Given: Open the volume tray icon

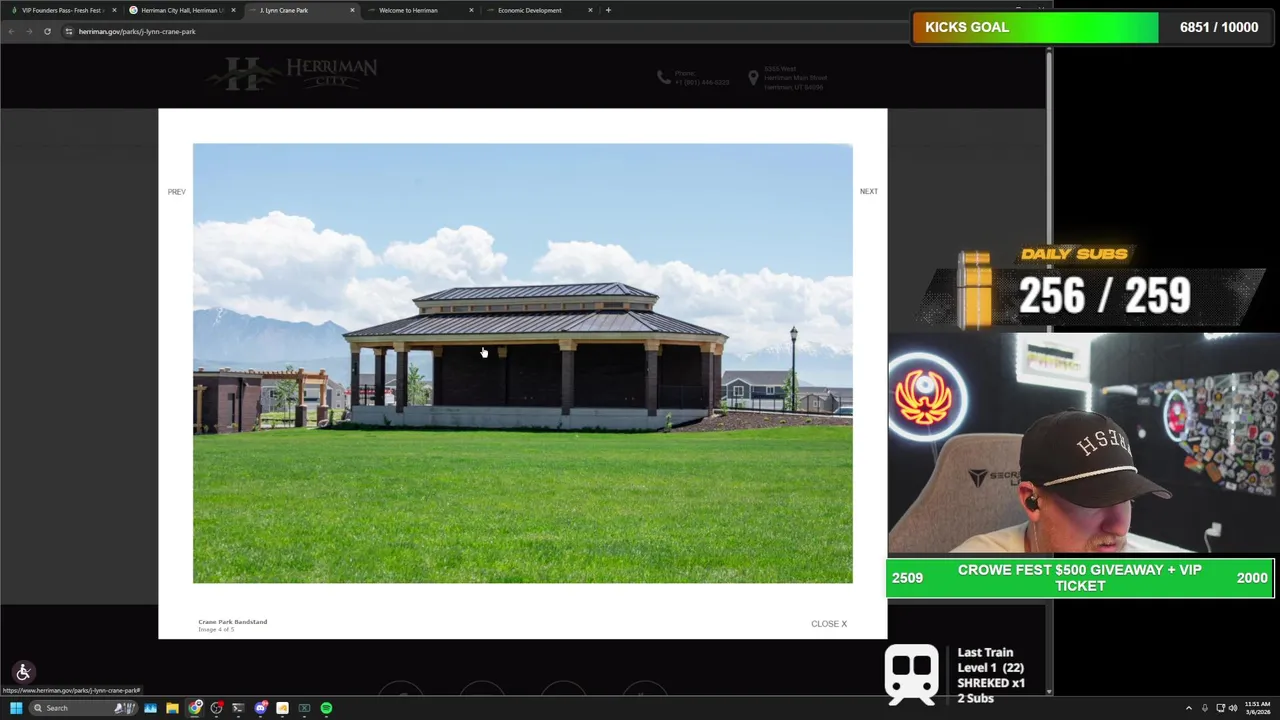Looking at the screenshot, I should coord(1232,708).
